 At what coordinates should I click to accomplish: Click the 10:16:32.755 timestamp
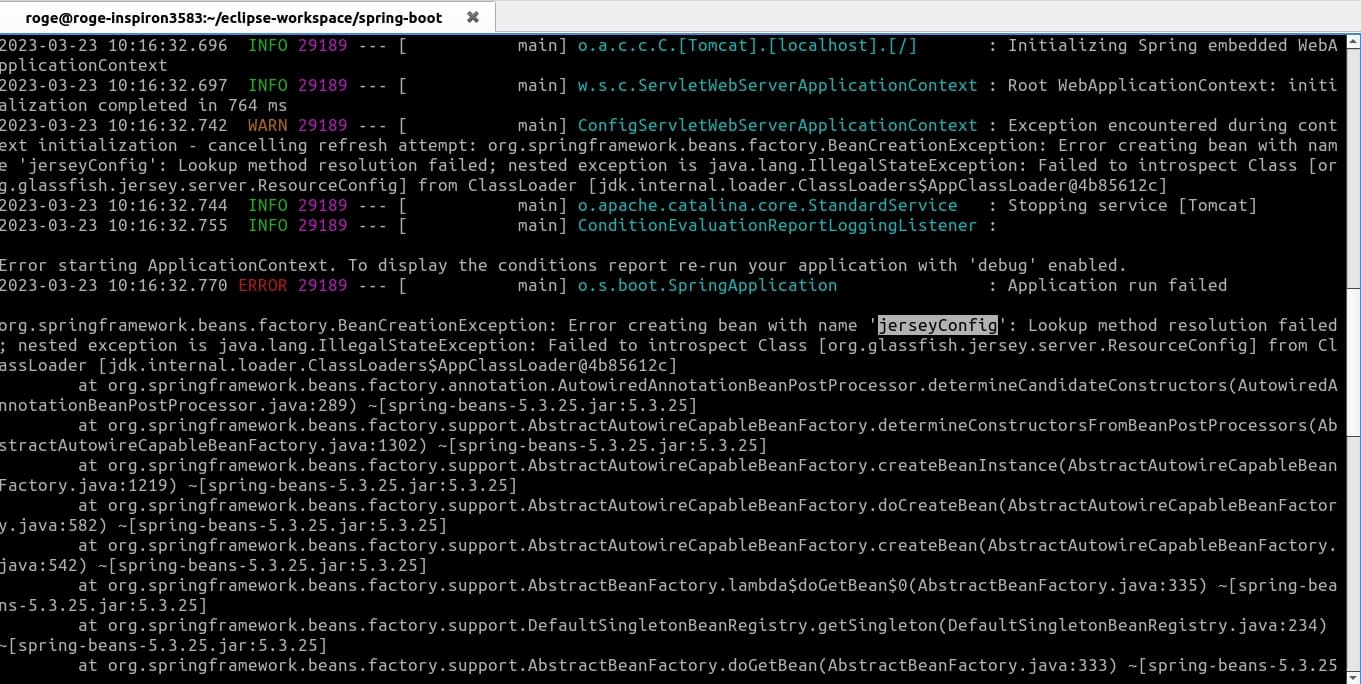[x=168, y=225]
